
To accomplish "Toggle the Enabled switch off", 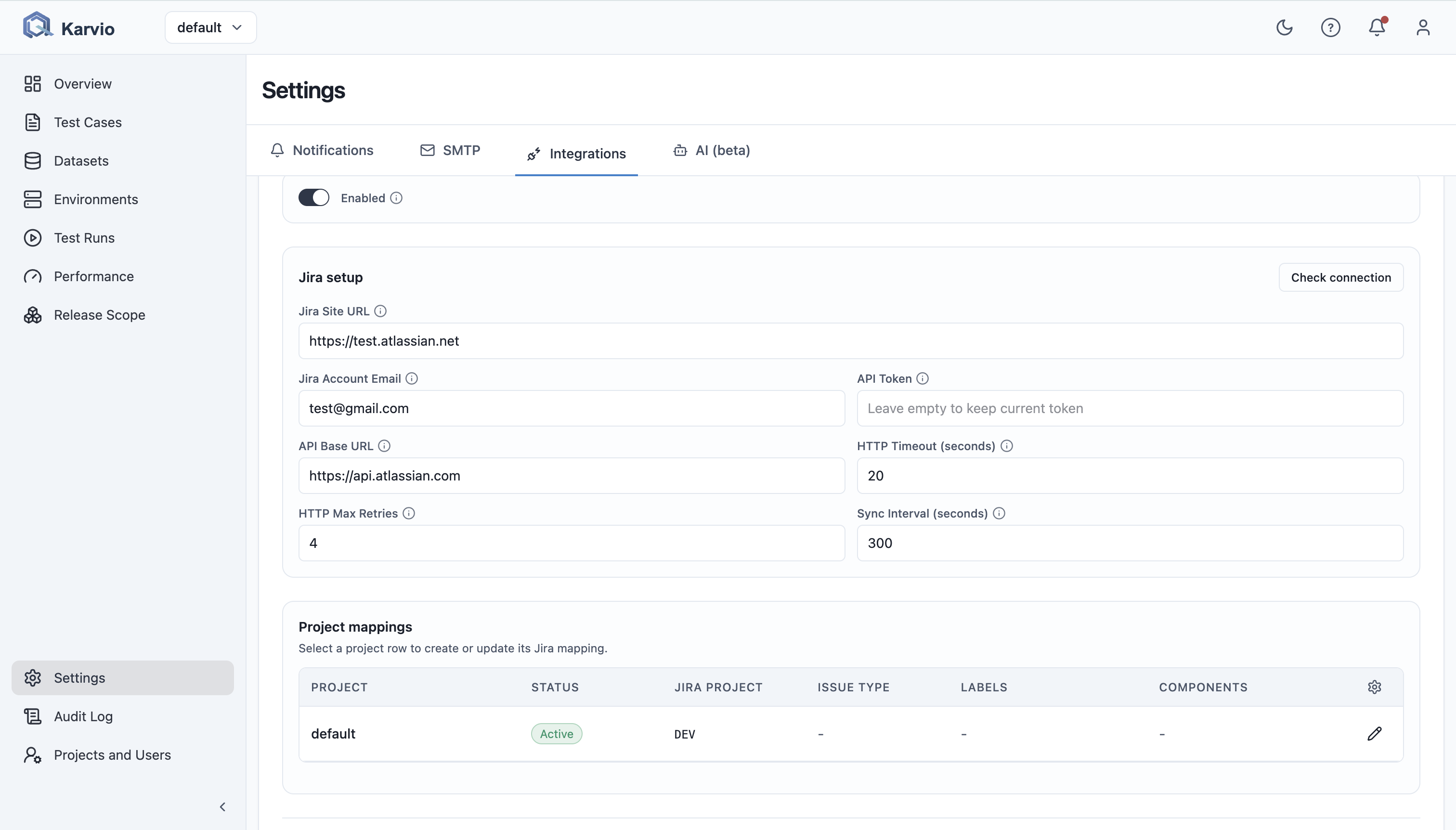I will tap(313, 198).
